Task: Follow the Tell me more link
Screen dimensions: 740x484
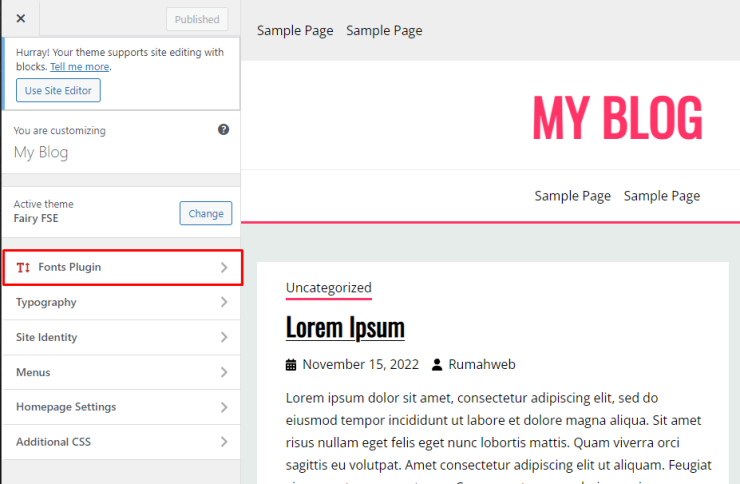Action: (x=80, y=67)
